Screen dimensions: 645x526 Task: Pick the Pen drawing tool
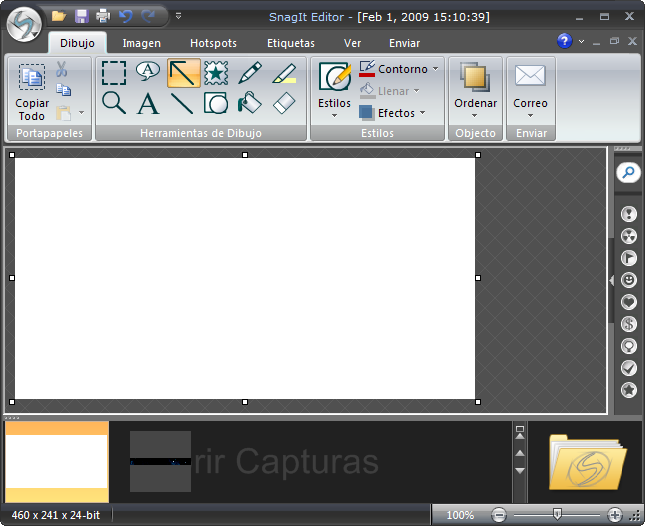[x=250, y=72]
